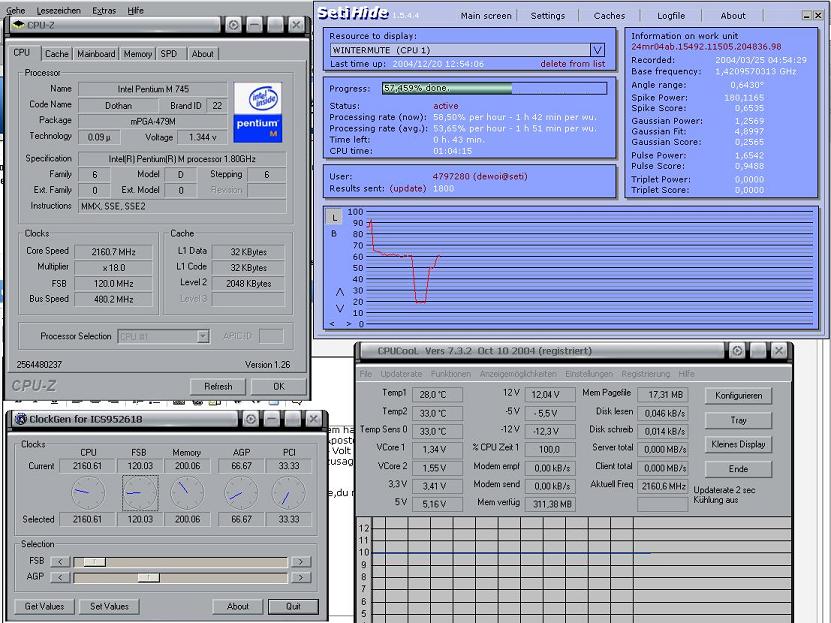The height and width of the screenshot is (623, 831).
Task: Click the CPUCool title bar round settings icon
Action: pos(737,350)
